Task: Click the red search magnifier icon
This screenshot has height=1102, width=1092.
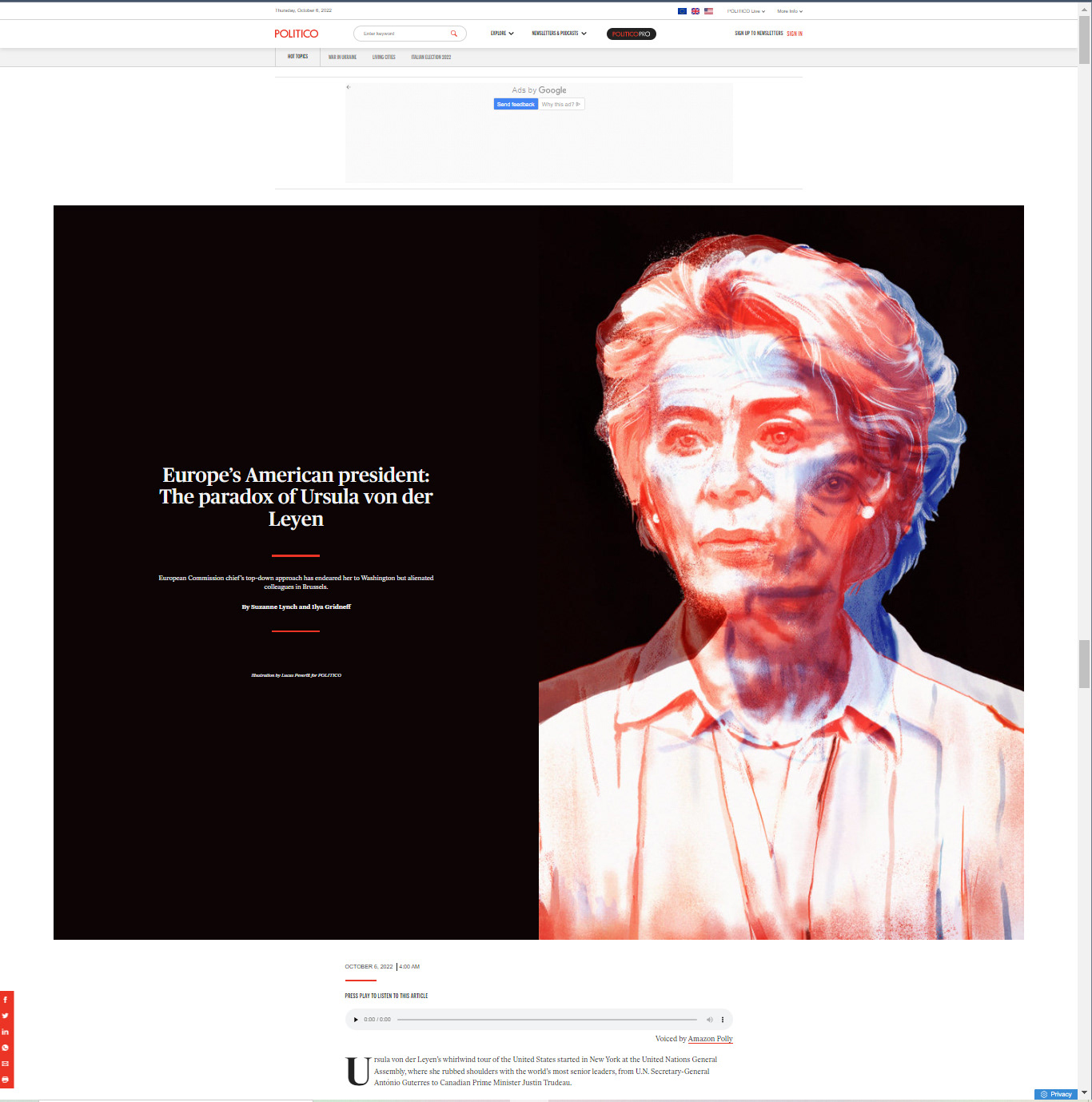Action: (453, 34)
